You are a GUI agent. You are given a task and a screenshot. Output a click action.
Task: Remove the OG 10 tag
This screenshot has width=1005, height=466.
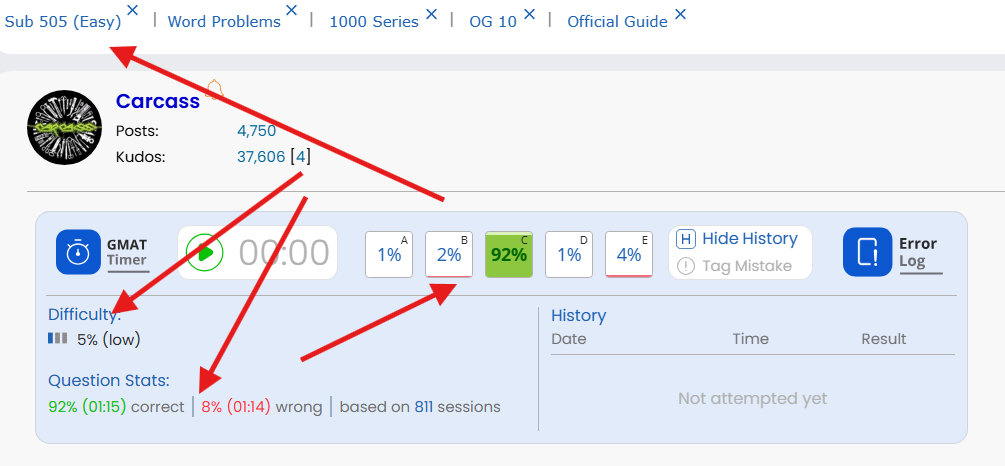(x=529, y=13)
